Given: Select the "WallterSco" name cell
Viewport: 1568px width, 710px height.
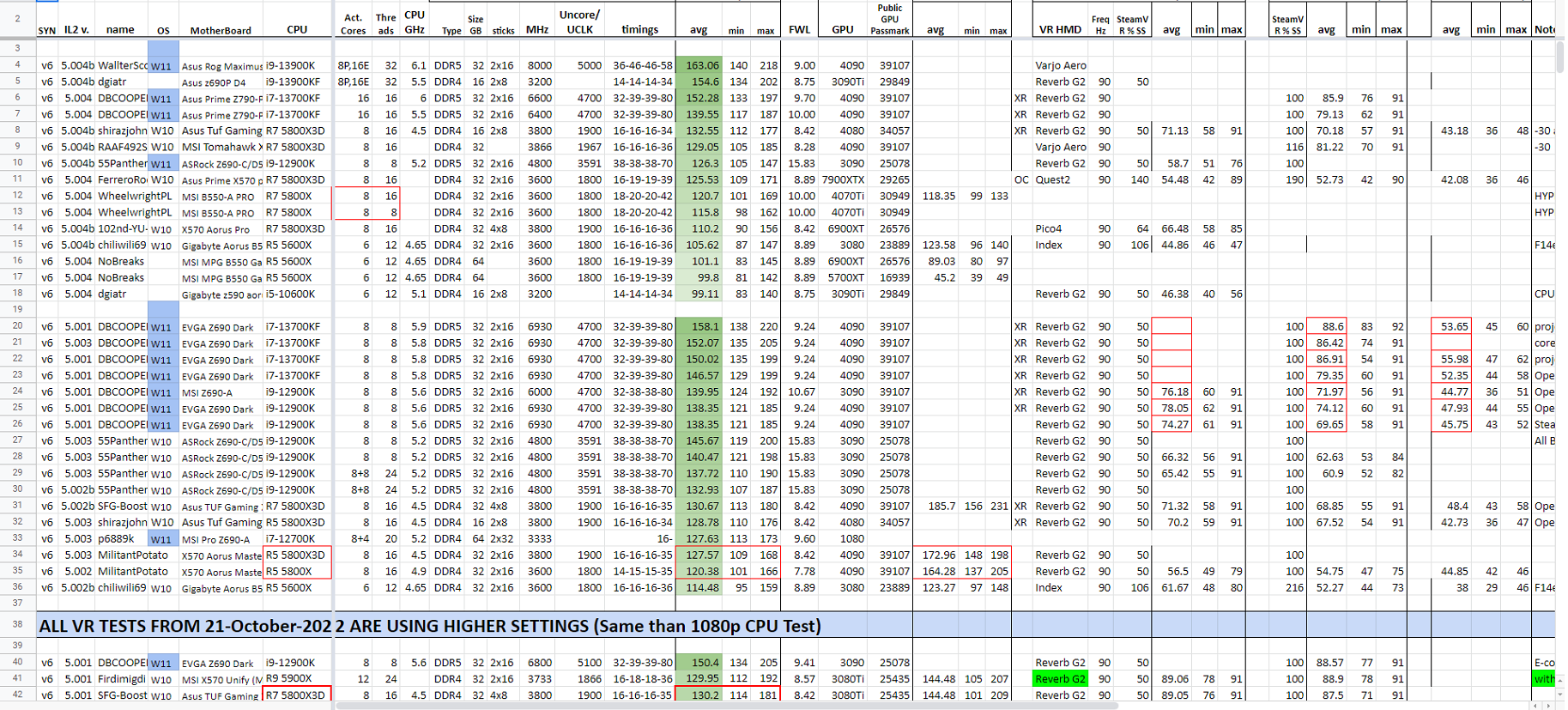Looking at the screenshot, I should [121, 65].
